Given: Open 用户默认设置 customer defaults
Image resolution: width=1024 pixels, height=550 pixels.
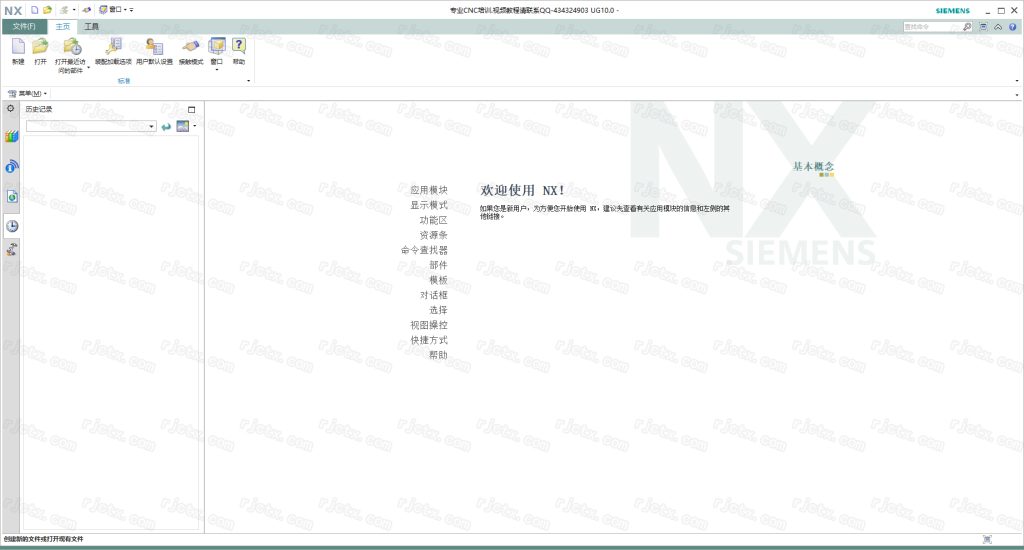Looking at the screenshot, I should [154, 47].
